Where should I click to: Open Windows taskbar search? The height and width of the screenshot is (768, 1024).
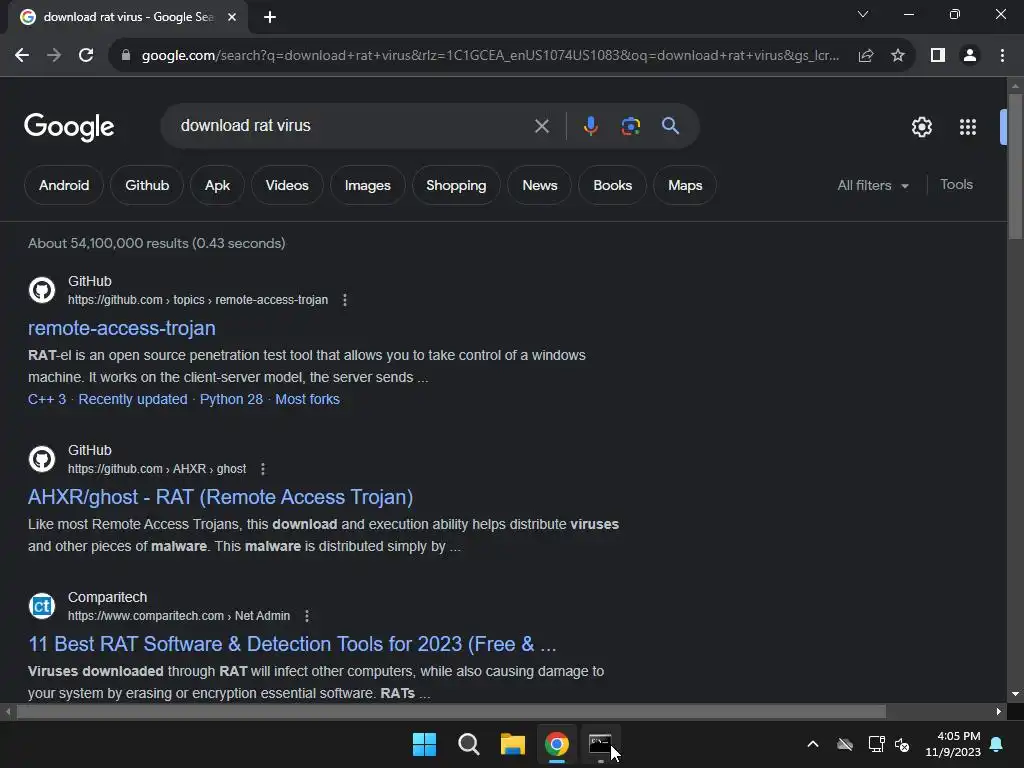(x=469, y=744)
